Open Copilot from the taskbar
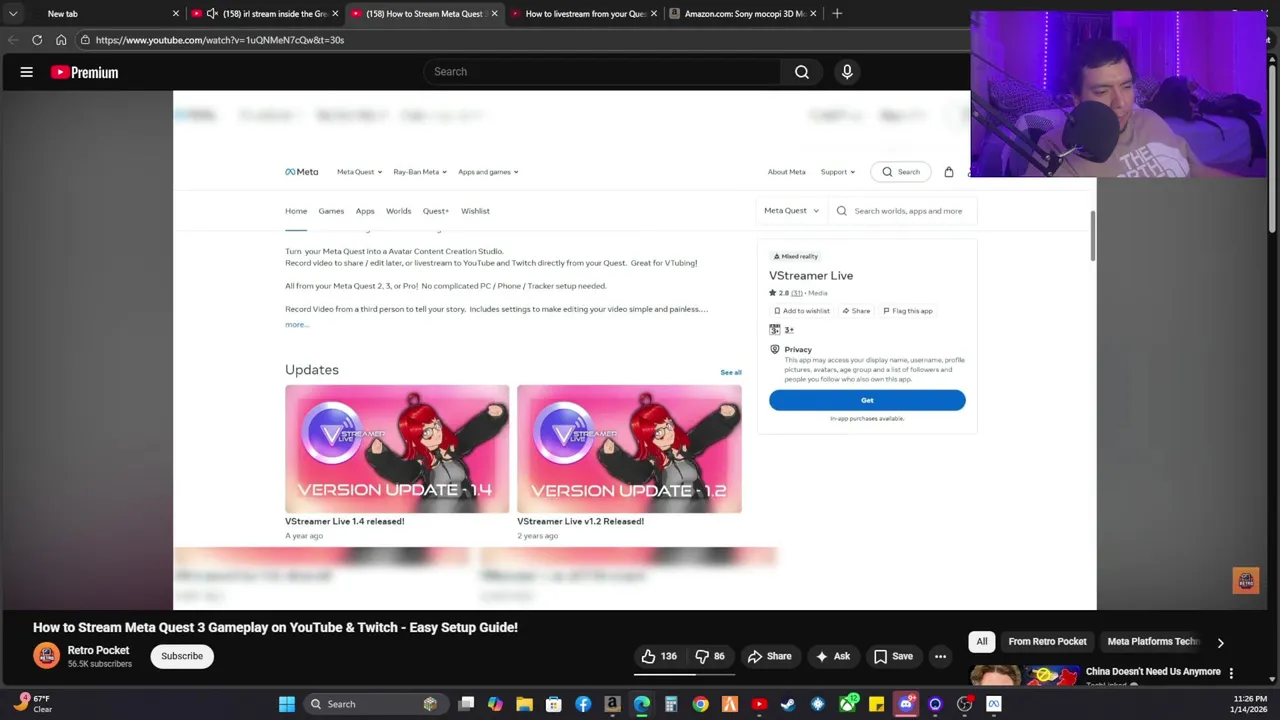 (x=495, y=704)
